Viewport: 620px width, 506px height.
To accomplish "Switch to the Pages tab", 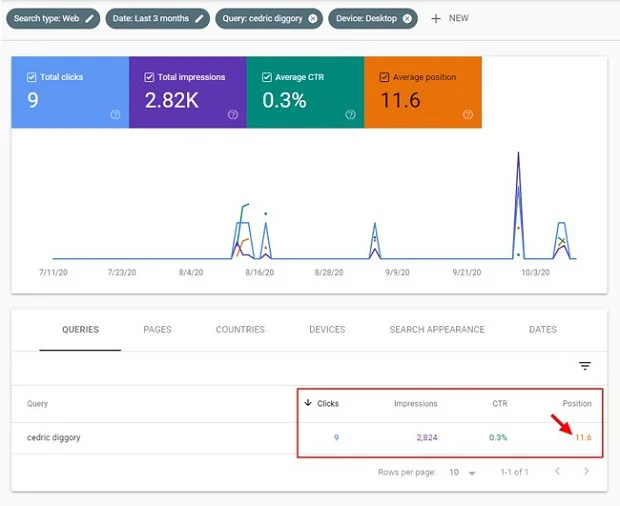I will coord(157,329).
